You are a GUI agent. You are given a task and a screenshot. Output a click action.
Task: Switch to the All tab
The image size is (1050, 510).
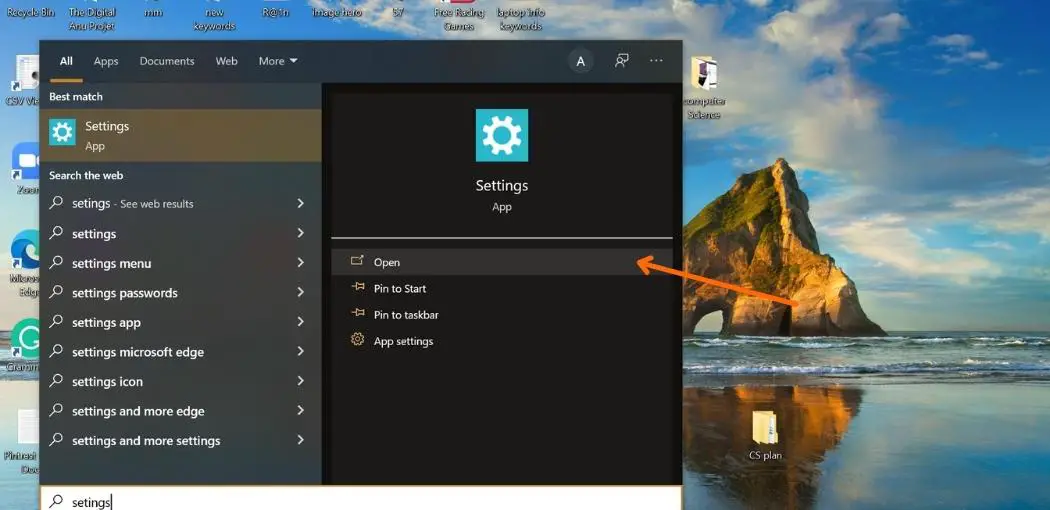pos(66,61)
